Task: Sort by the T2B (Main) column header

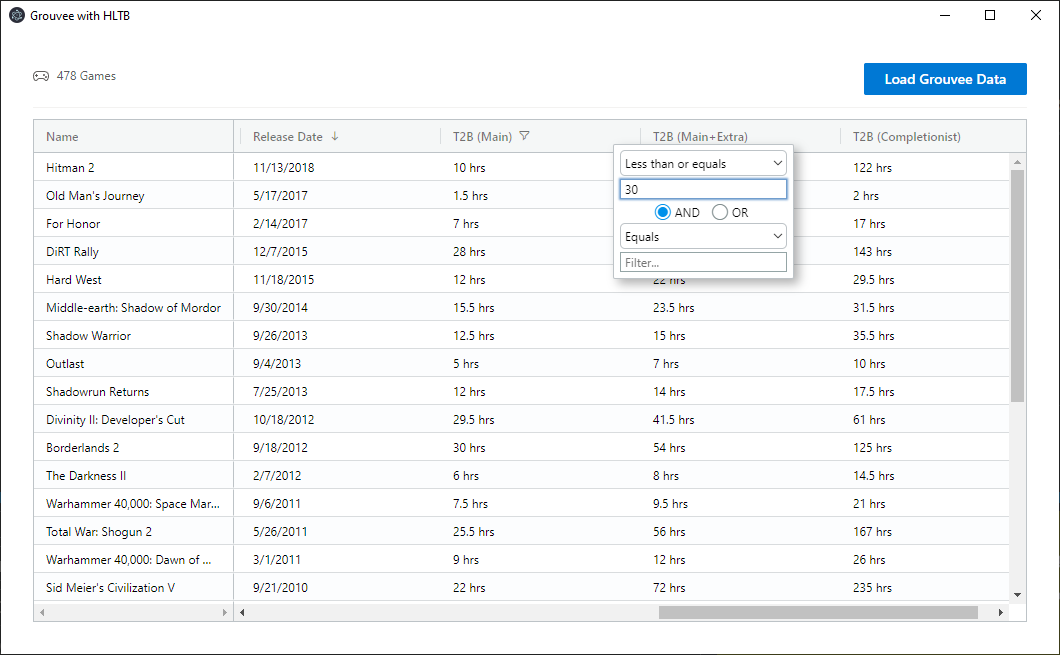Action: click(482, 137)
